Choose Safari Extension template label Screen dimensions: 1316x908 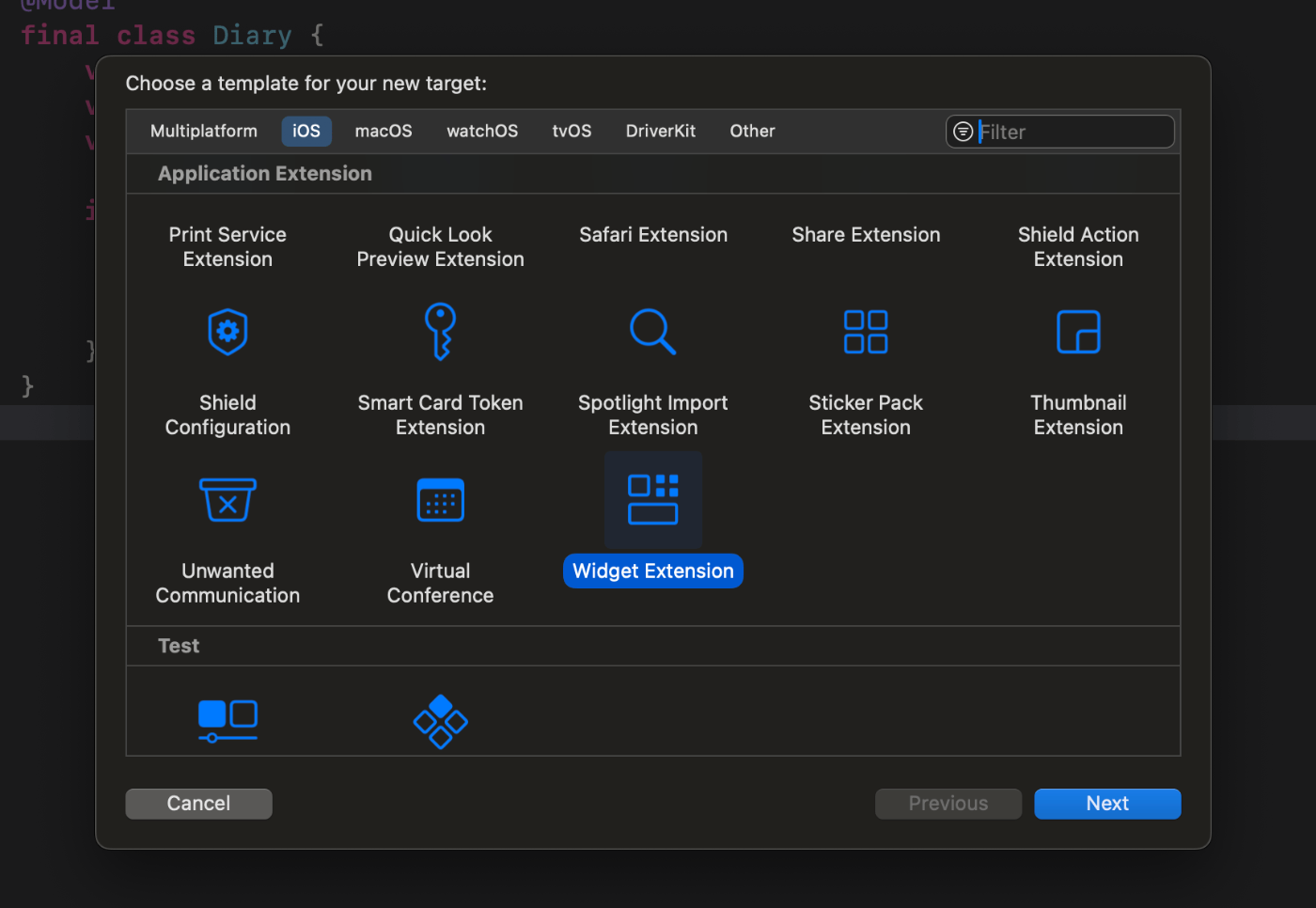click(653, 235)
